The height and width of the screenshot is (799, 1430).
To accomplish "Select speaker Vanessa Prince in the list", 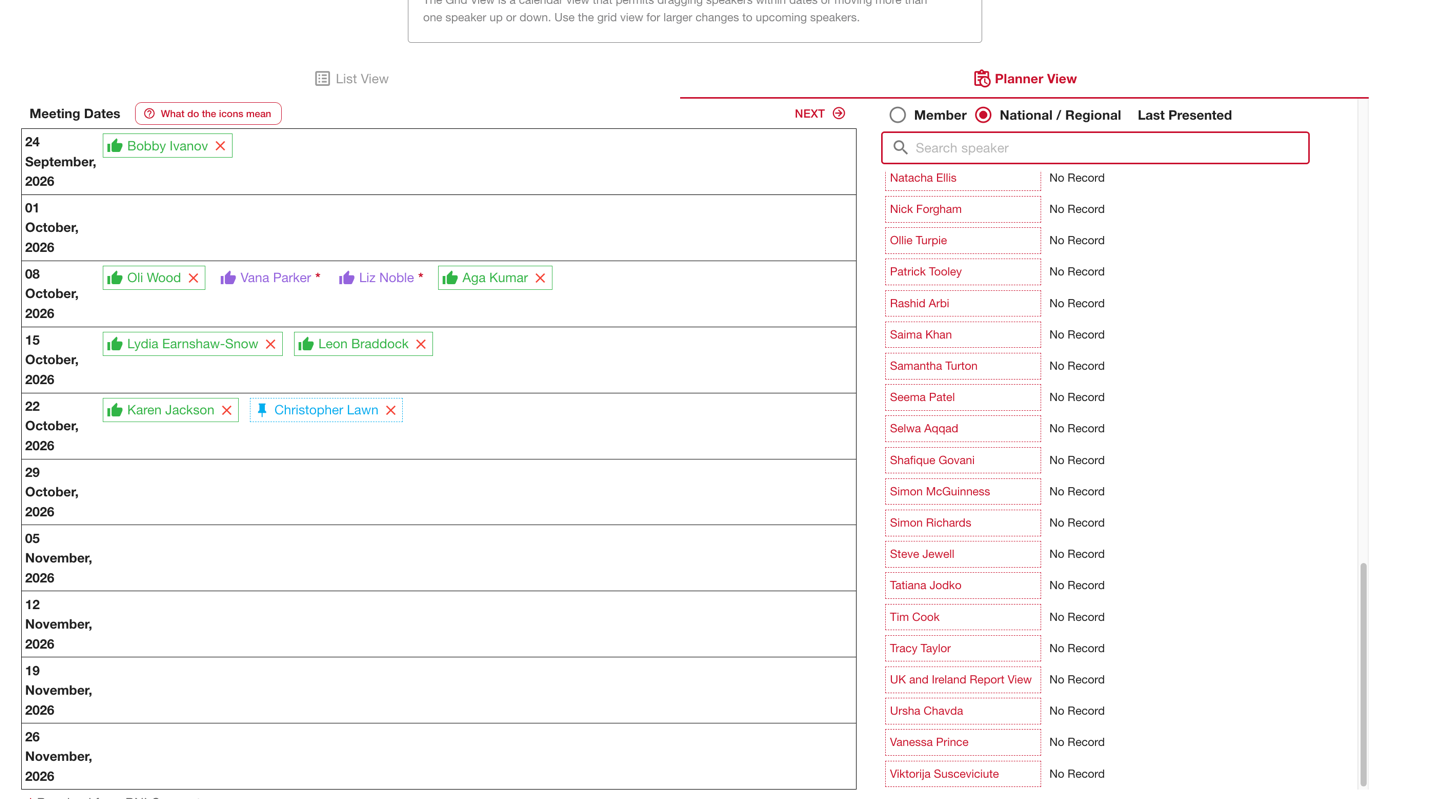I will 962,742.
